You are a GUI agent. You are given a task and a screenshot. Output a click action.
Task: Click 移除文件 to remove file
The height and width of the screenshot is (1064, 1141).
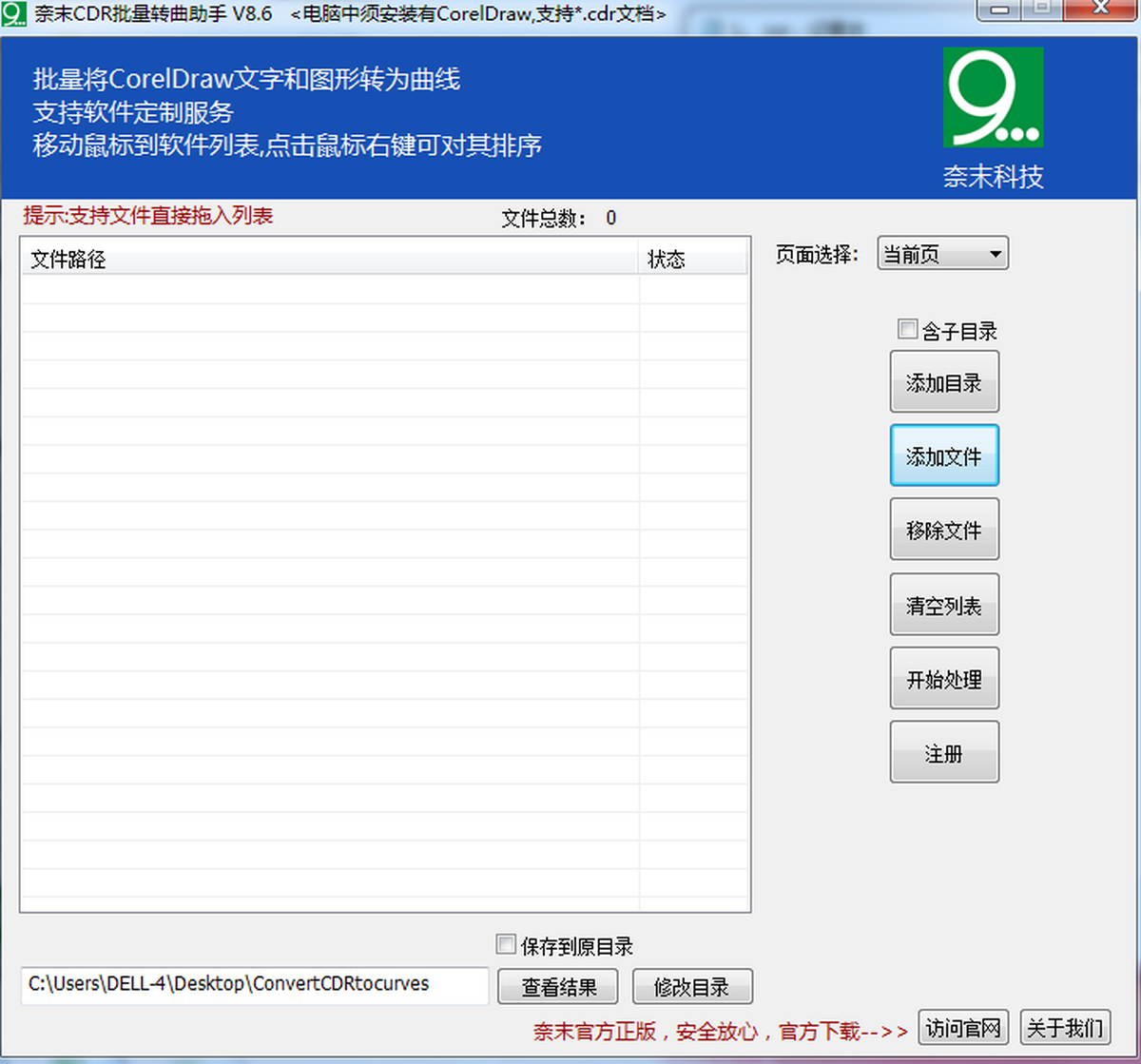coord(943,530)
